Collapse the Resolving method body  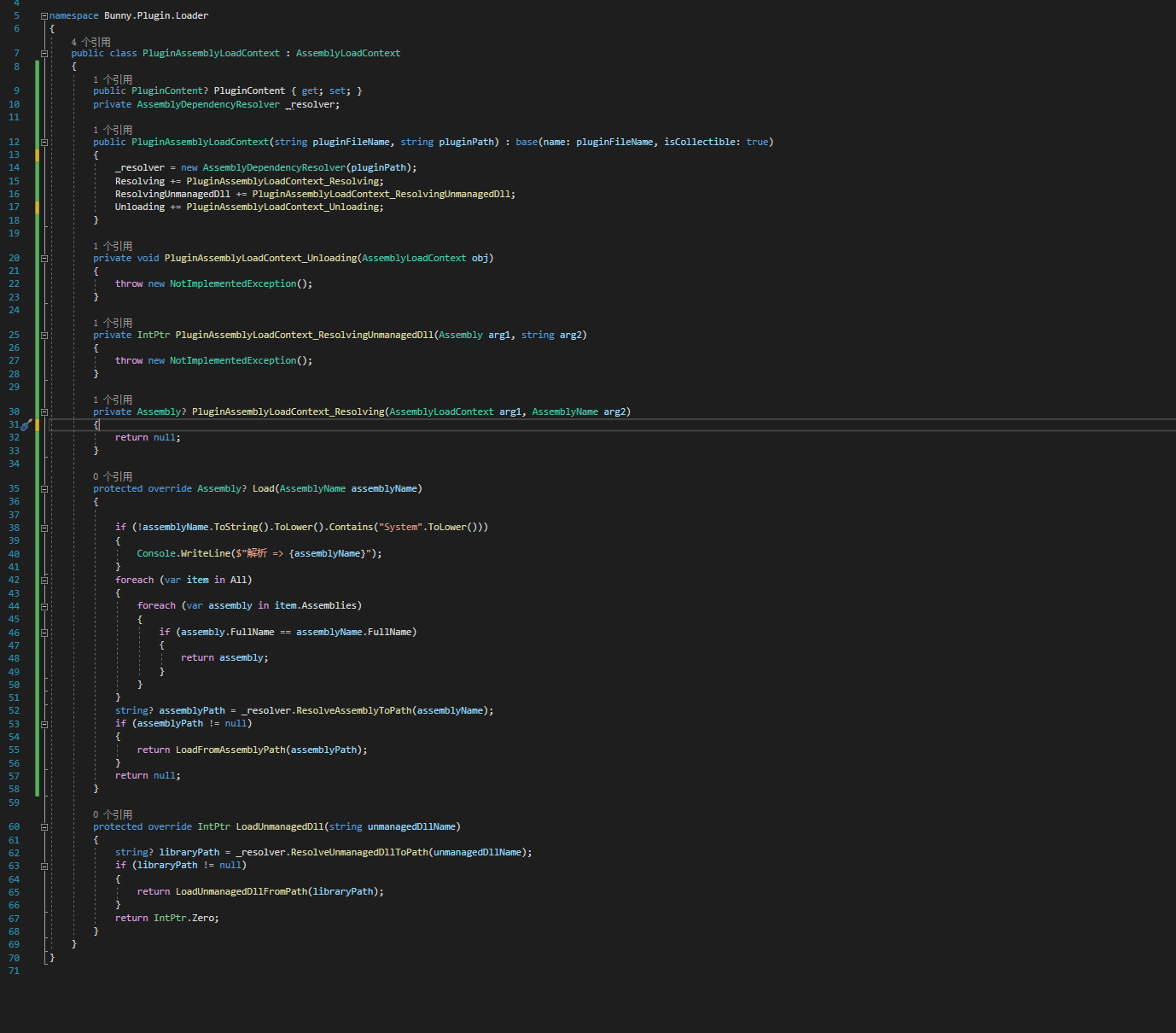point(44,411)
